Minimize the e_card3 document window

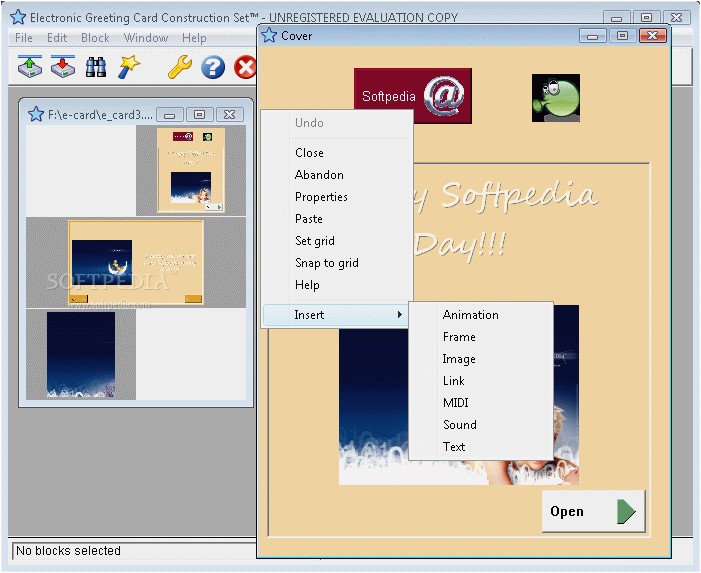pos(169,115)
